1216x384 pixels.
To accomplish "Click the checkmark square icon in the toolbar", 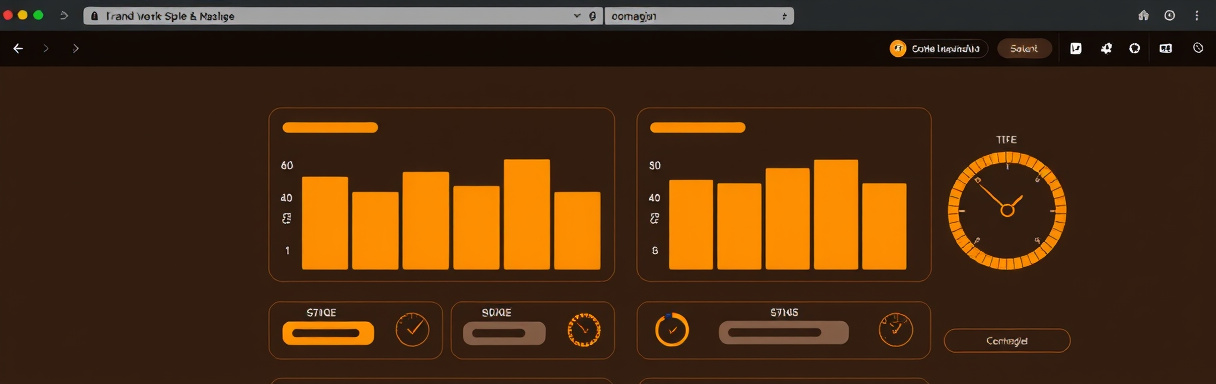I will pos(1076,48).
